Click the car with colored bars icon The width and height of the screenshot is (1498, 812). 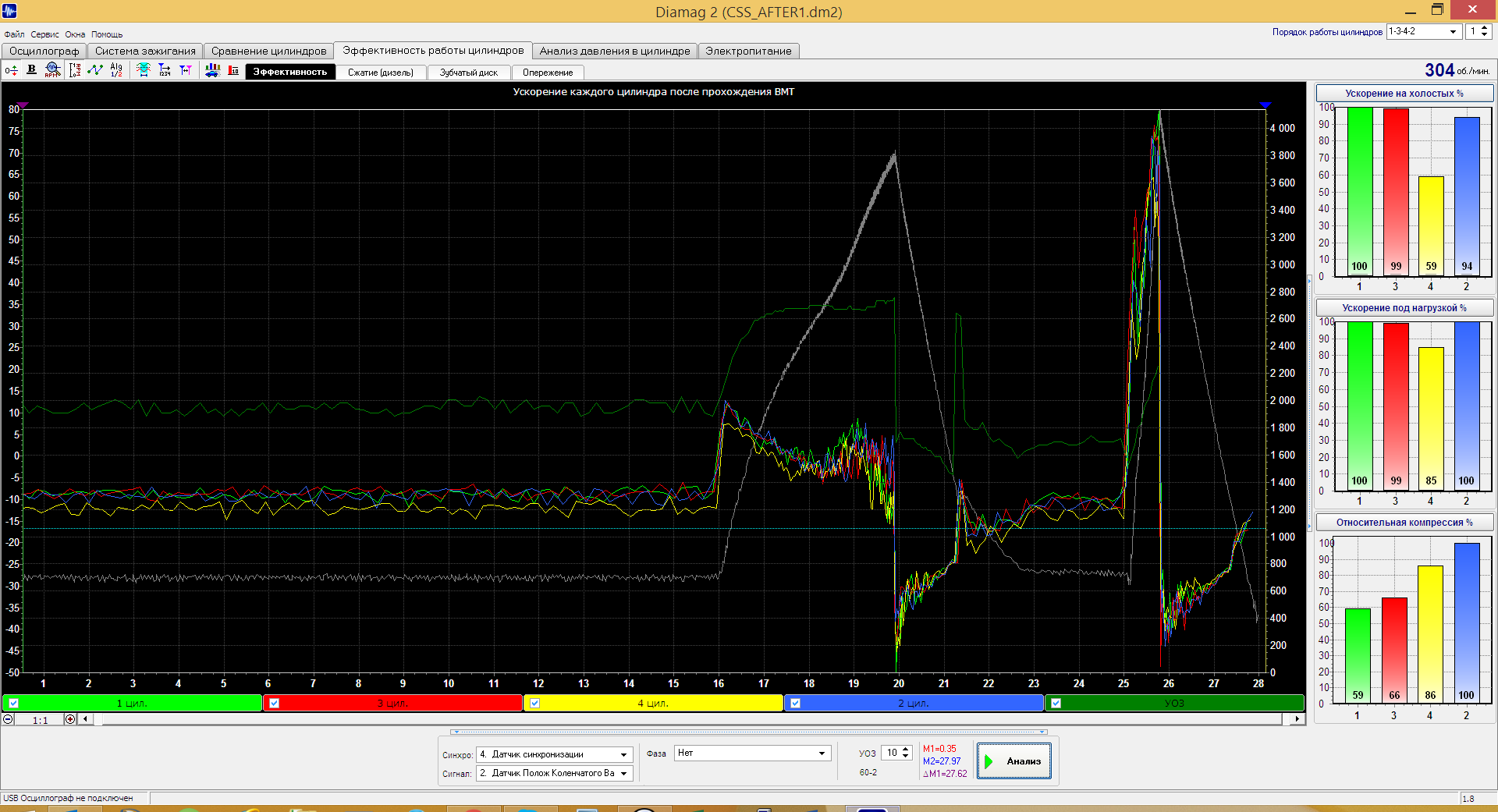(x=212, y=70)
